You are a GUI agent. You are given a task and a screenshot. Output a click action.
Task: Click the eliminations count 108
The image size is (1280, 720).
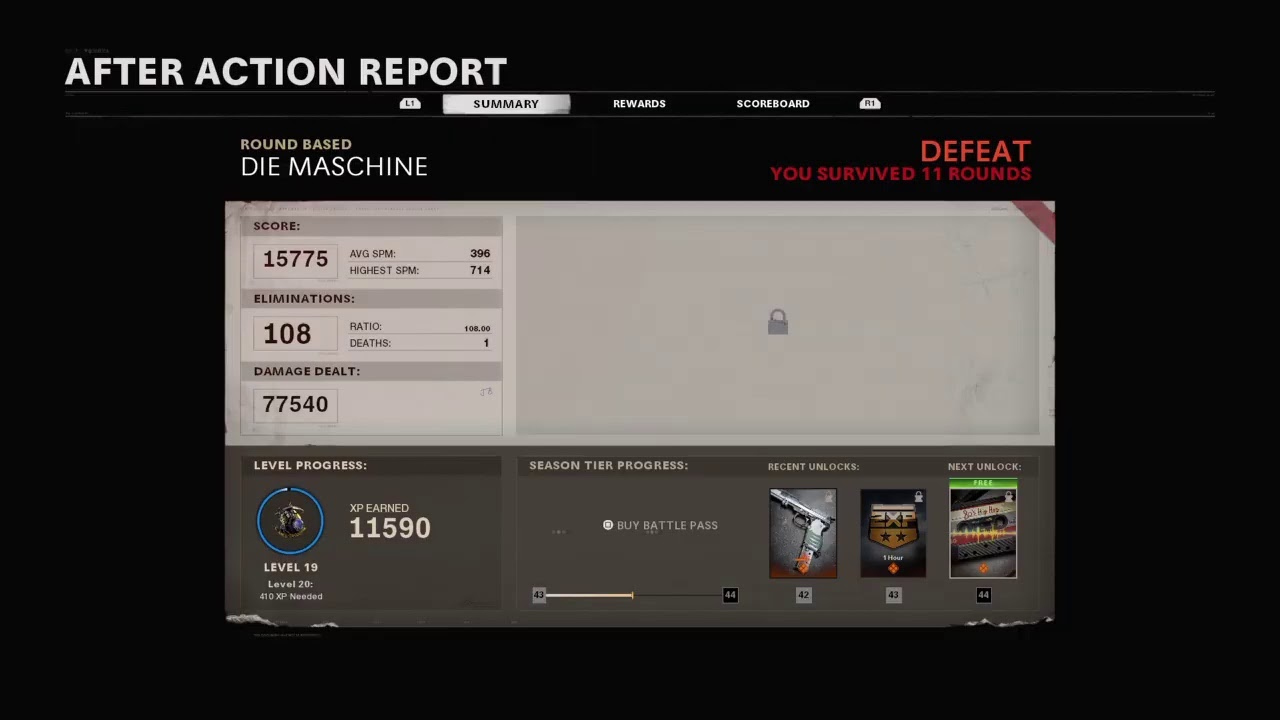tap(287, 334)
